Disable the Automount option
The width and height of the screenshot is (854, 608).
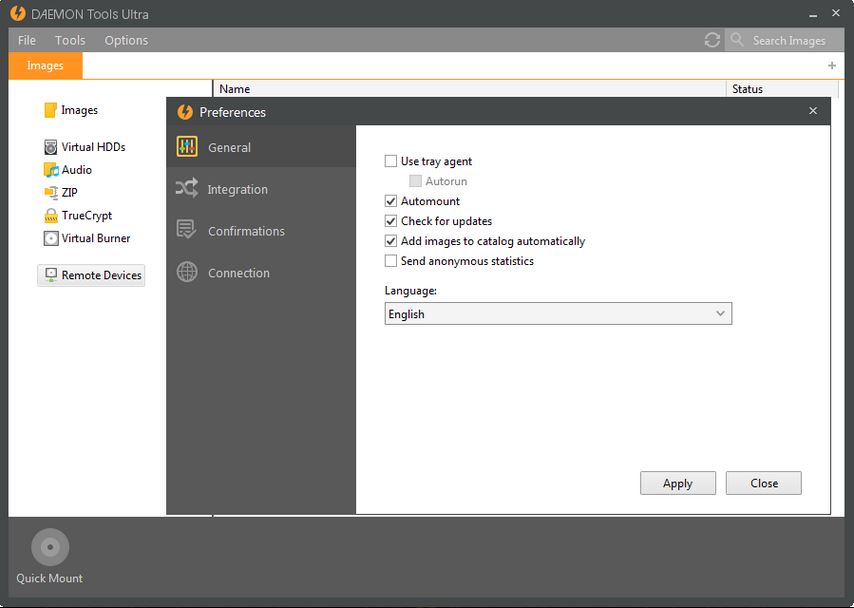coord(390,201)
